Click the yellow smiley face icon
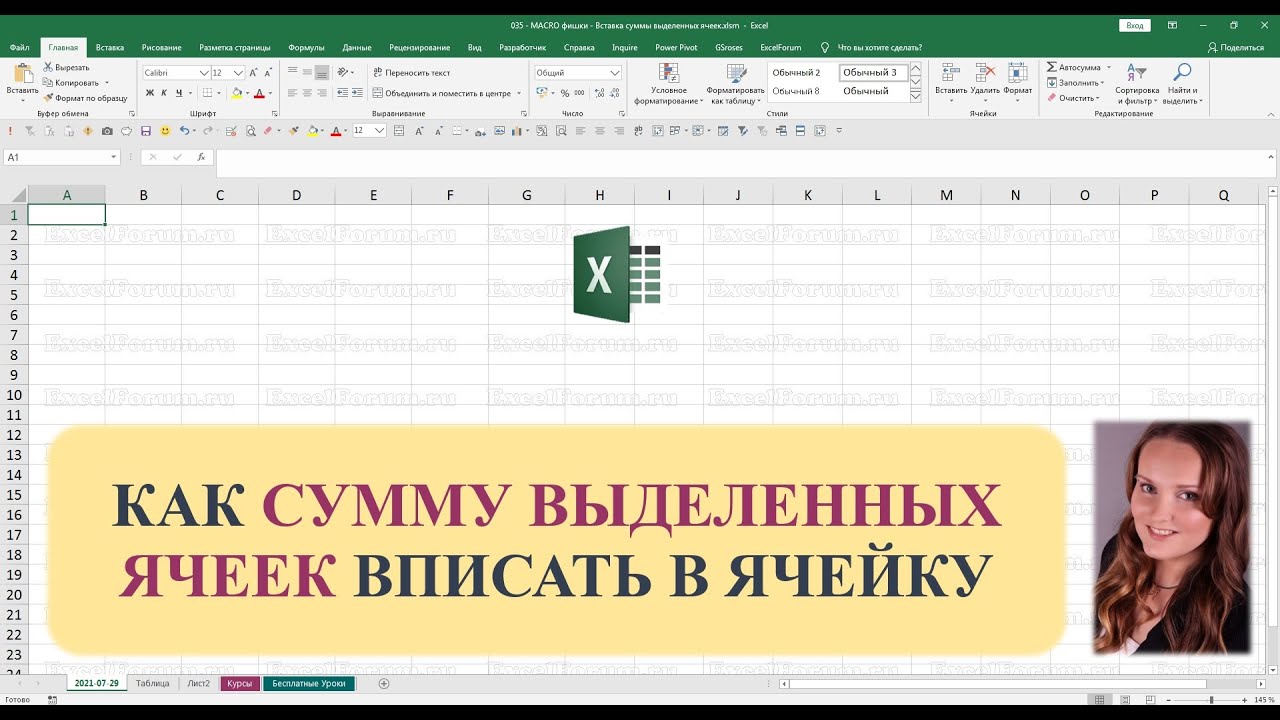This screenshot has width=1280, height=720. pos(165,131)
